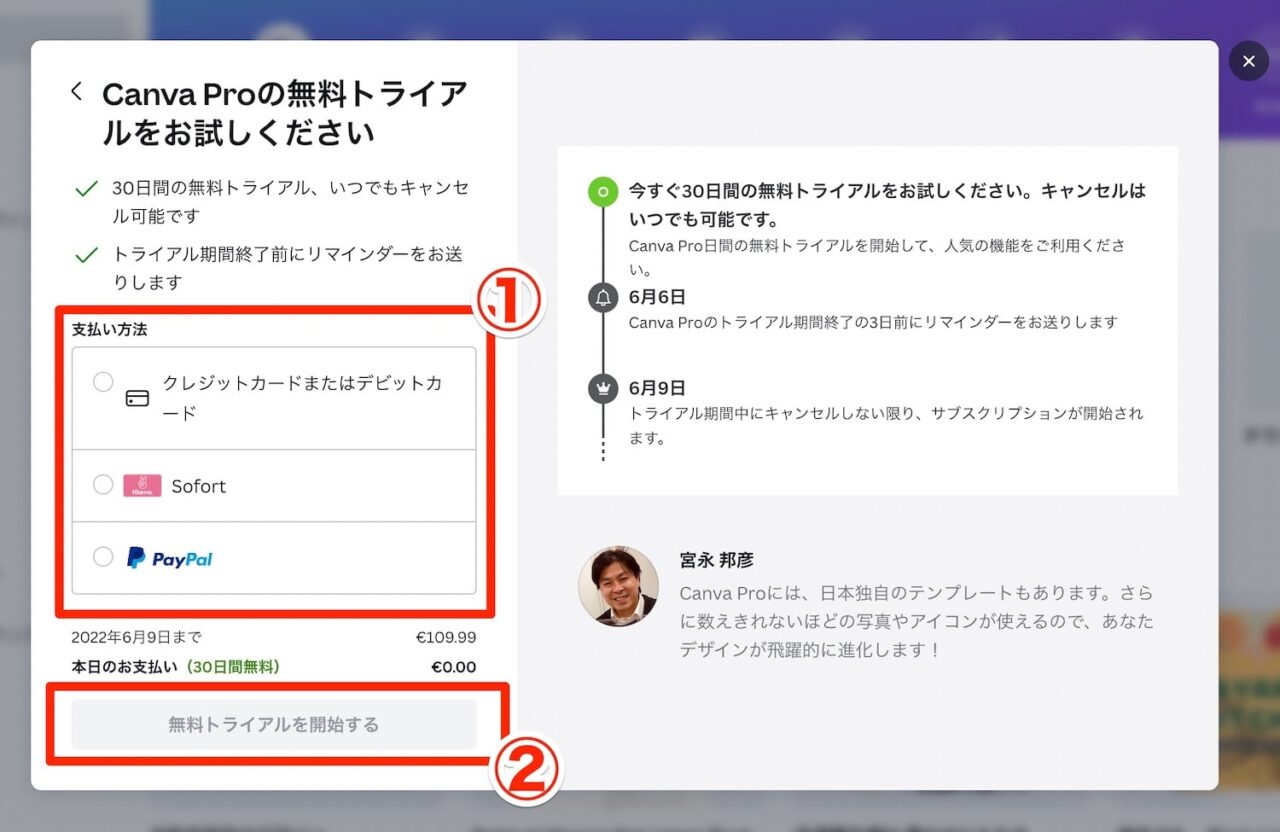Viewport: 1280px width, 832px height.
Task: Click the first green checkmark for 30日間の無料トライアル
Action: click(x=87, y=188)
